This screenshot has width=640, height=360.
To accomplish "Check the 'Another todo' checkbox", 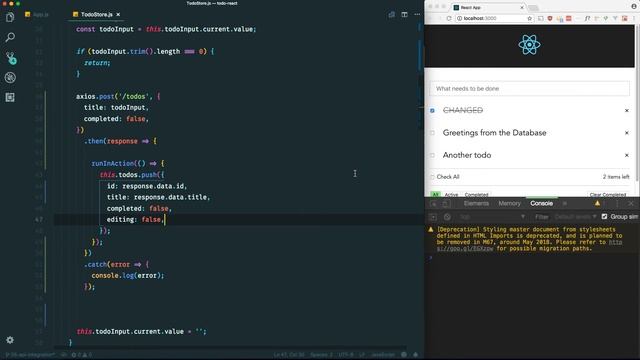I will click(x=432, y=155).
